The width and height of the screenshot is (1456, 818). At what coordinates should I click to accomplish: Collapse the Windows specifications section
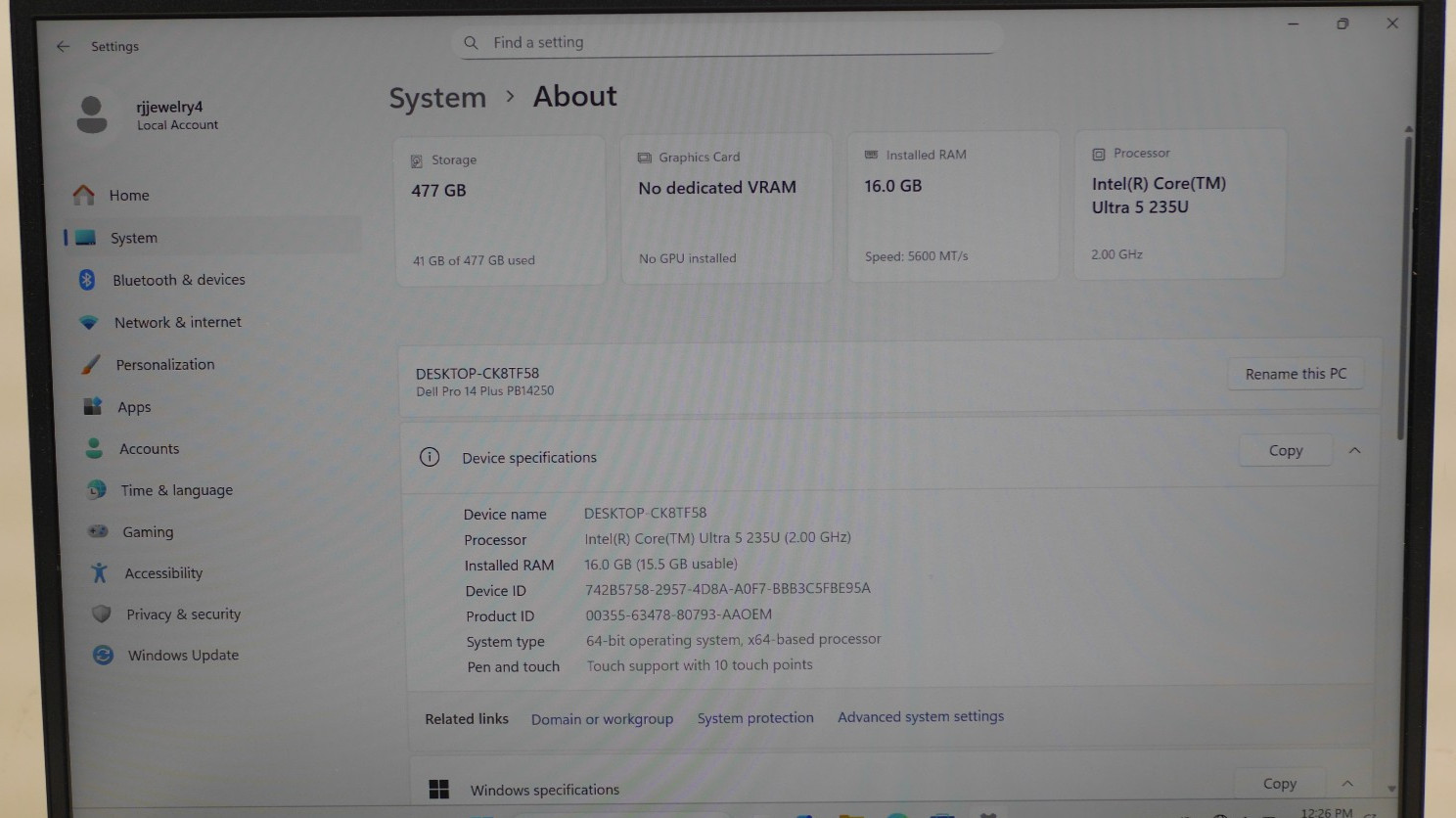tap(1347, 783)
